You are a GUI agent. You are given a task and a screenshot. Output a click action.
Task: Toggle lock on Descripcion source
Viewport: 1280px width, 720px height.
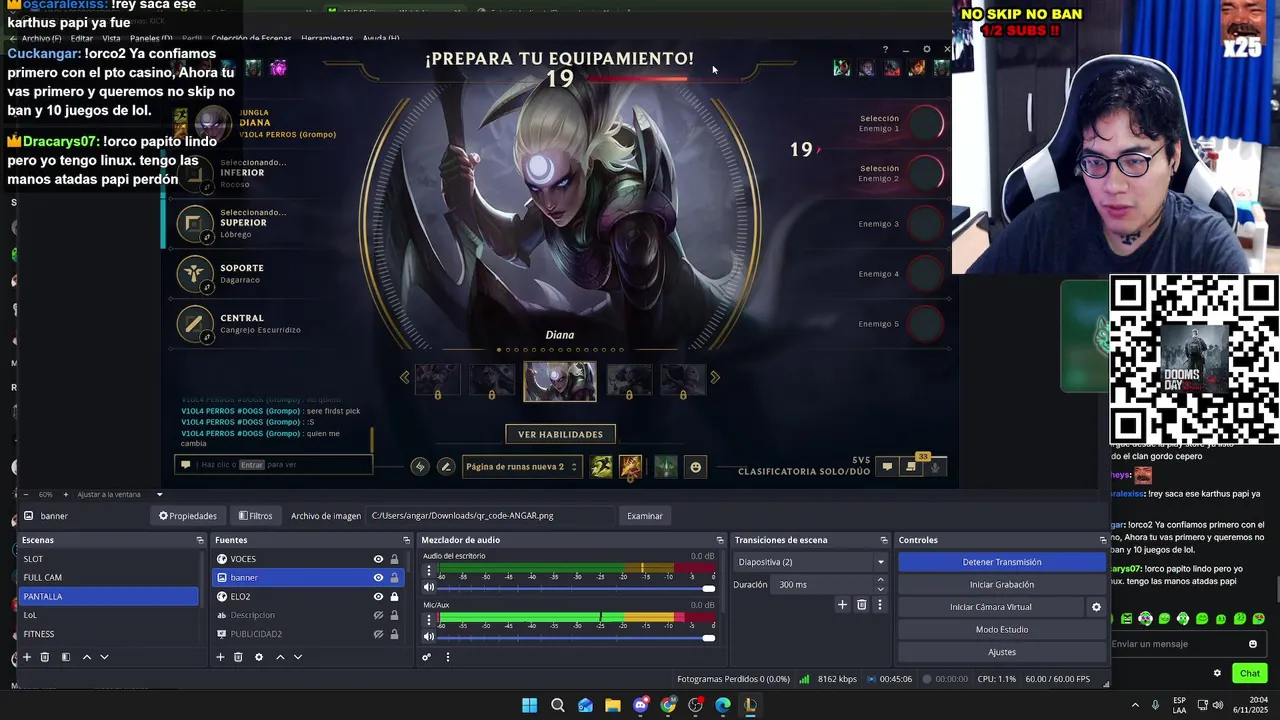394,615
